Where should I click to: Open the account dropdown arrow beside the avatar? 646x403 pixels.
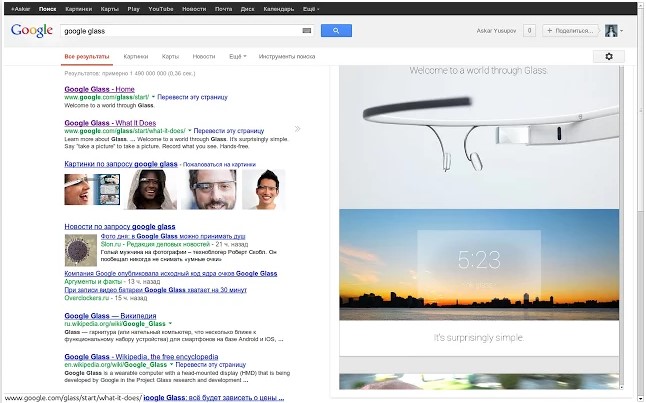coord(621,31)
